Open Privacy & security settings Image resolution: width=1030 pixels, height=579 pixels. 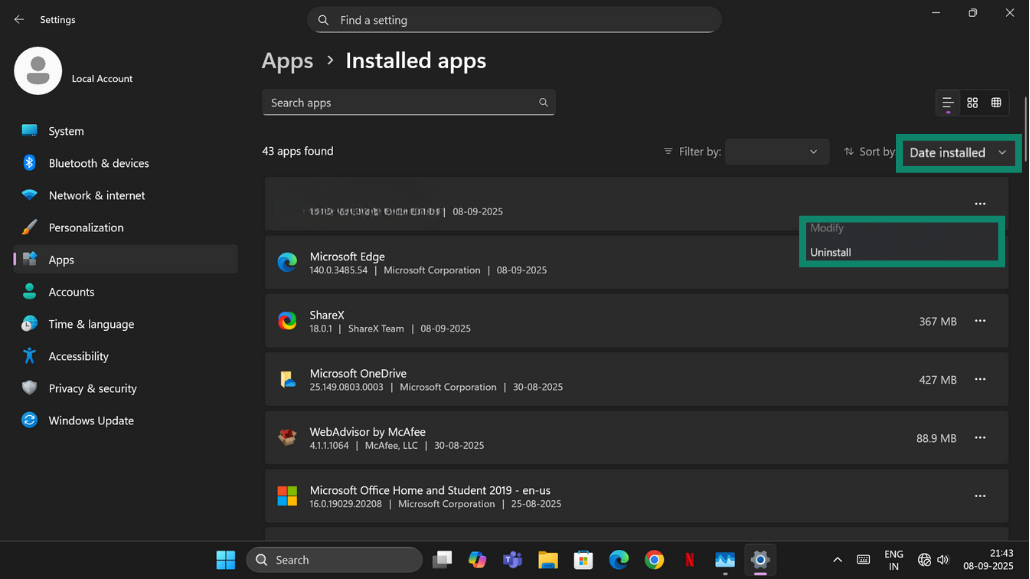[x=27, y=388]
